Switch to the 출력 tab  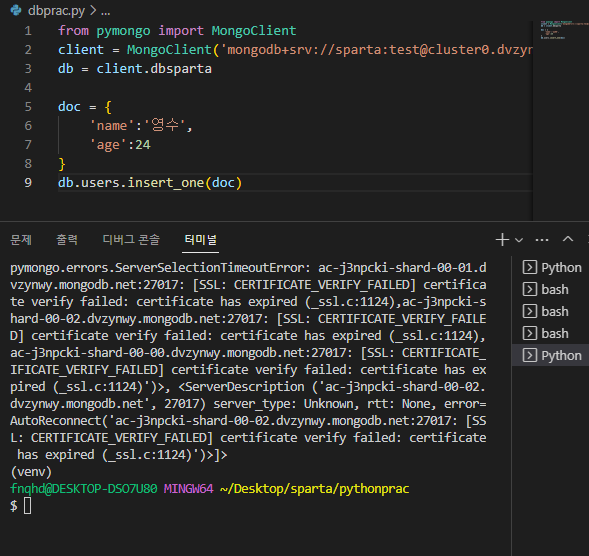point(67,240)
